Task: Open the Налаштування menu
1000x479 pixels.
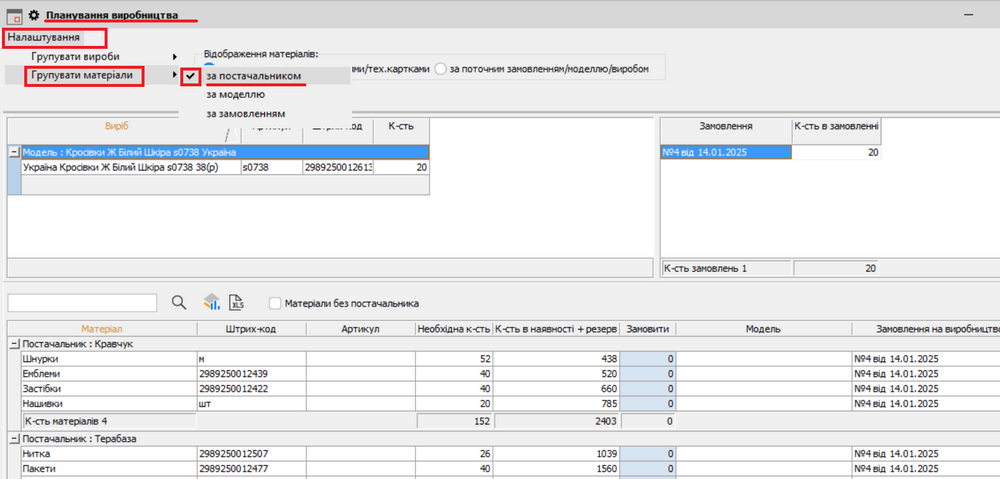Action: pyautogui.click(x=44, y=37)
